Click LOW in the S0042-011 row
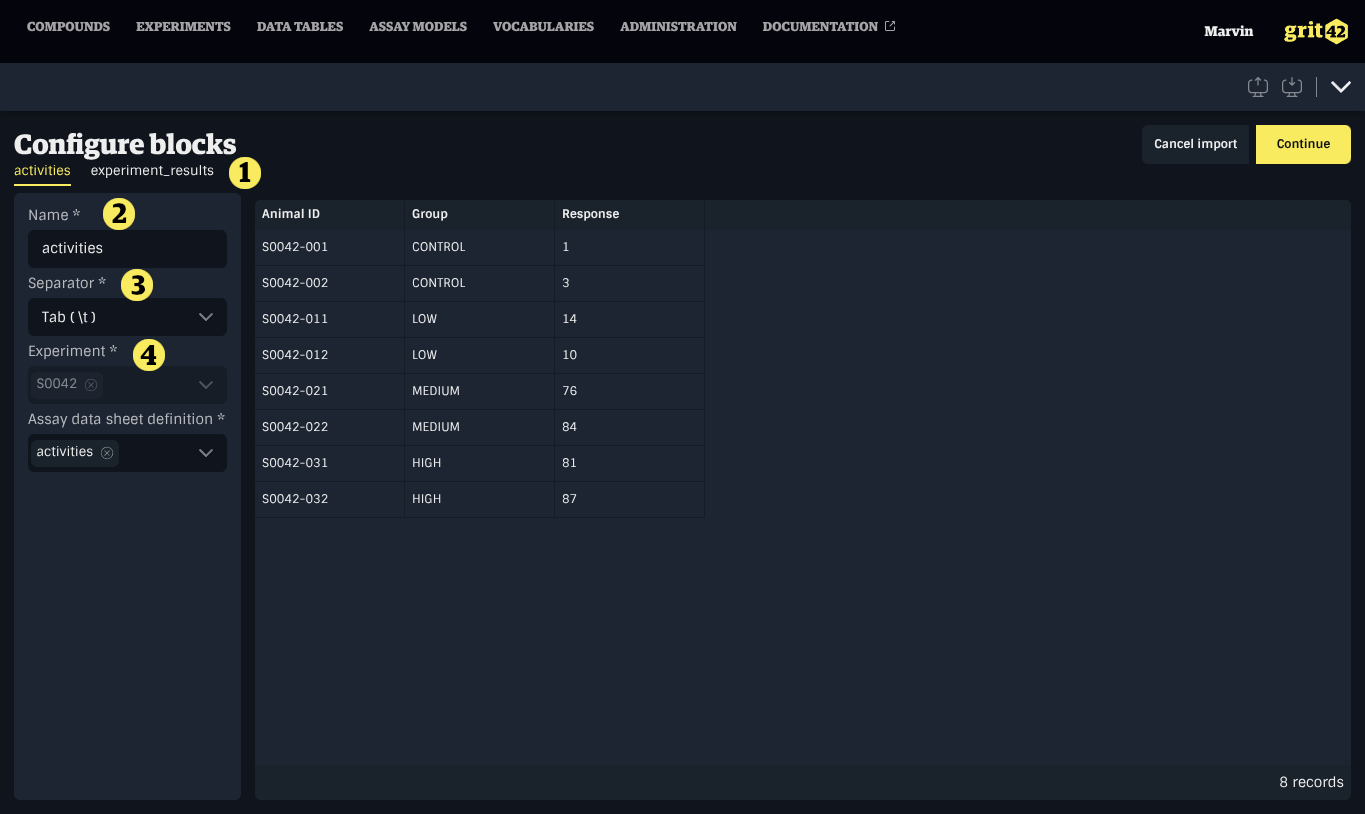Viewport: 1365px width, 814px height. coord(480,319)
